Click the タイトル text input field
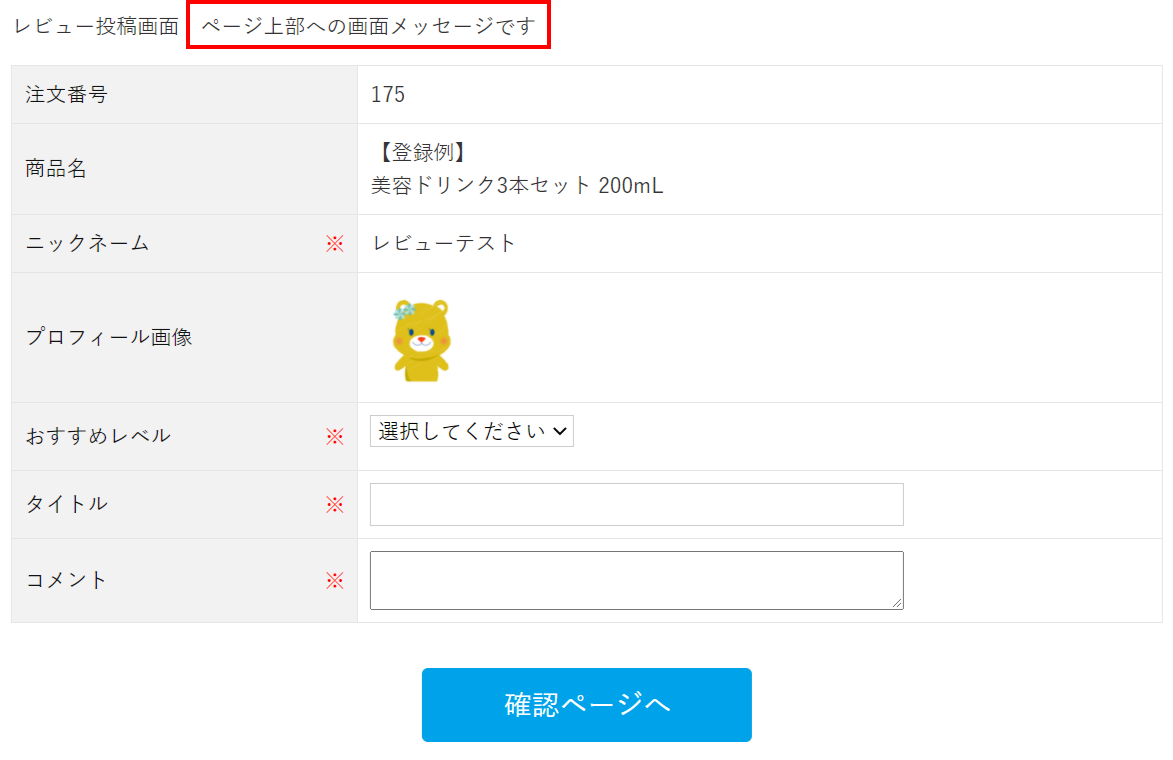The height and width of the screenshot is (760, 1173). click(636, 504)
